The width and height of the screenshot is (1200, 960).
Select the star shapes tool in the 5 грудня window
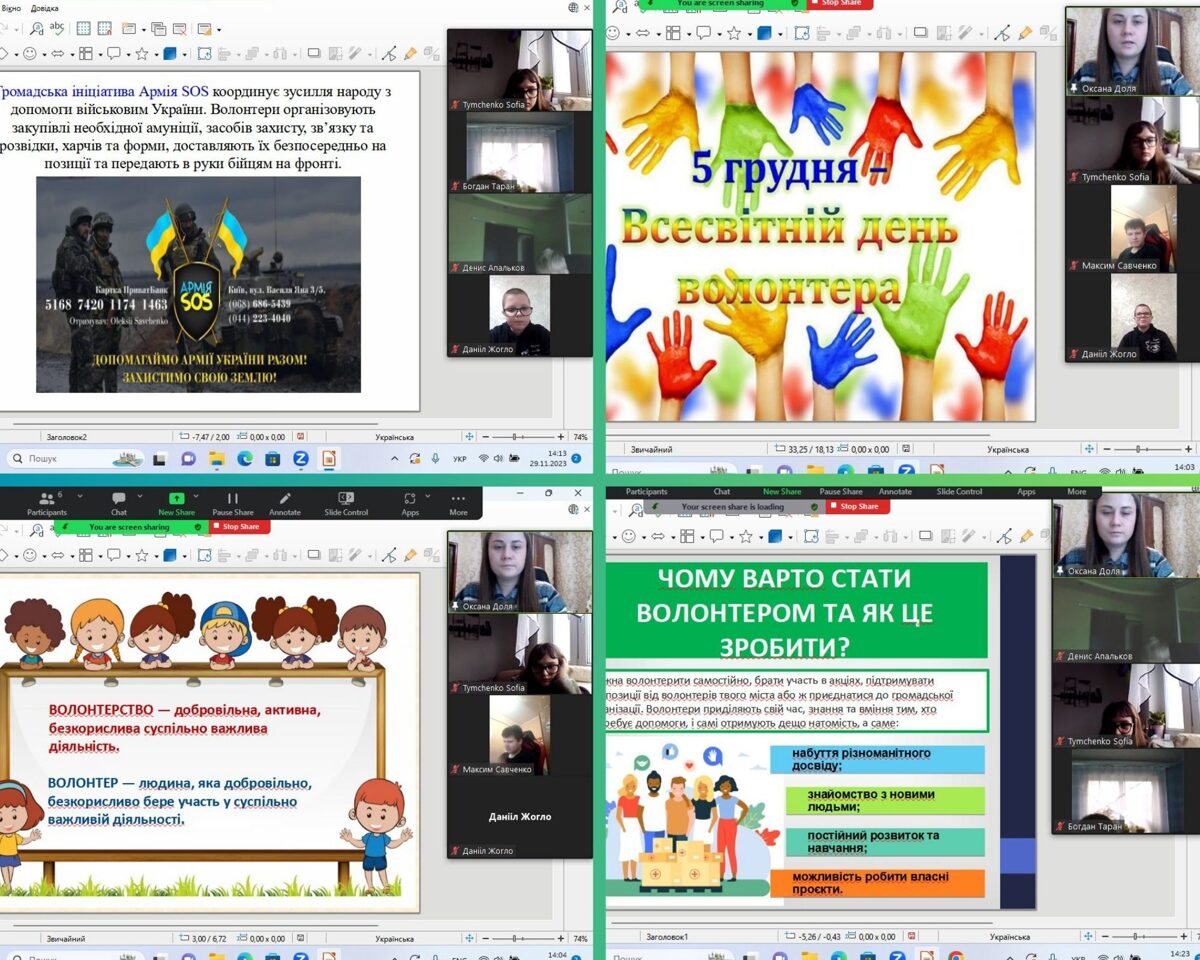pos(734,33)
